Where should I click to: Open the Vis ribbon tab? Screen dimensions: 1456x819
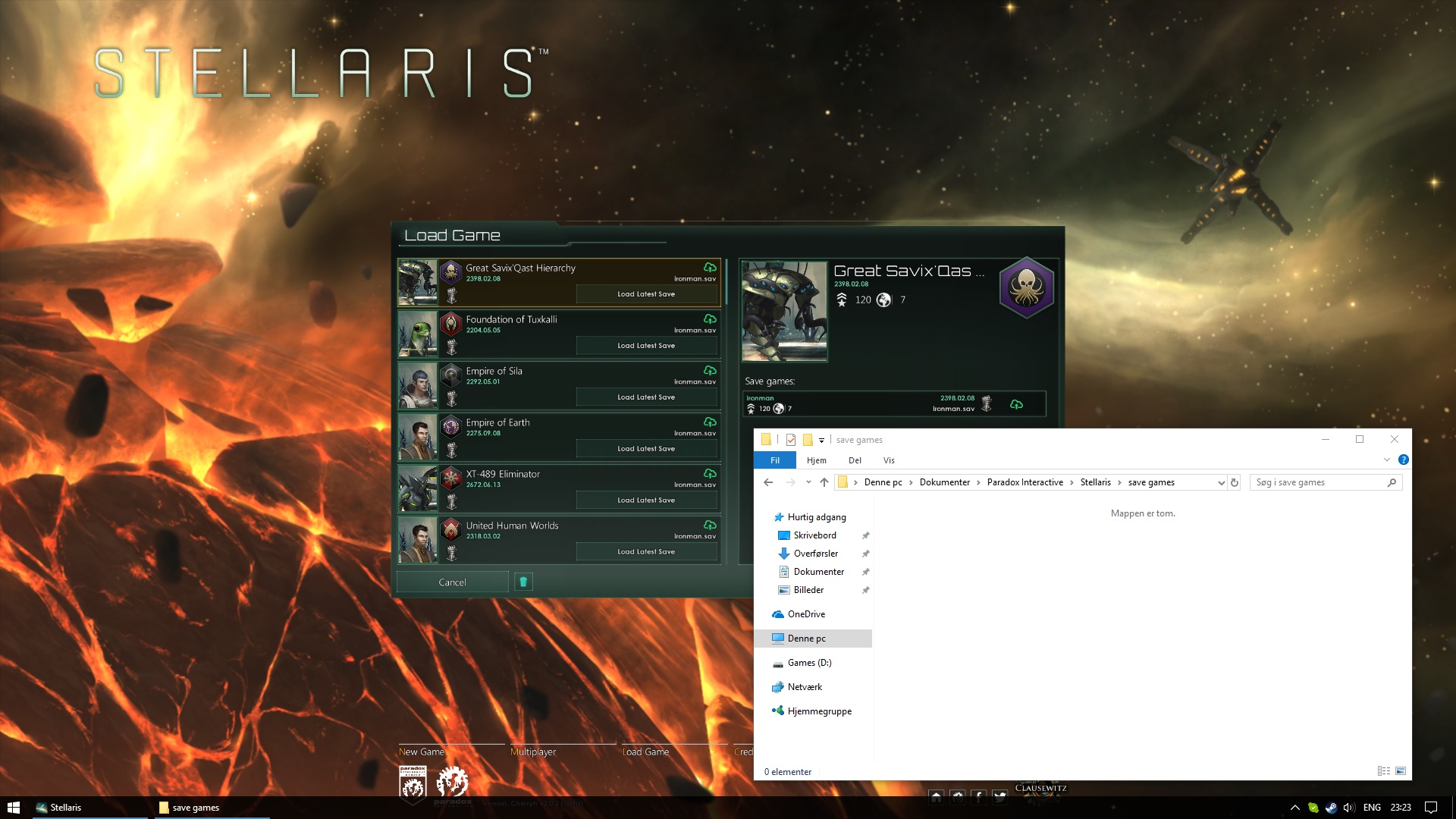pos(889,460)
